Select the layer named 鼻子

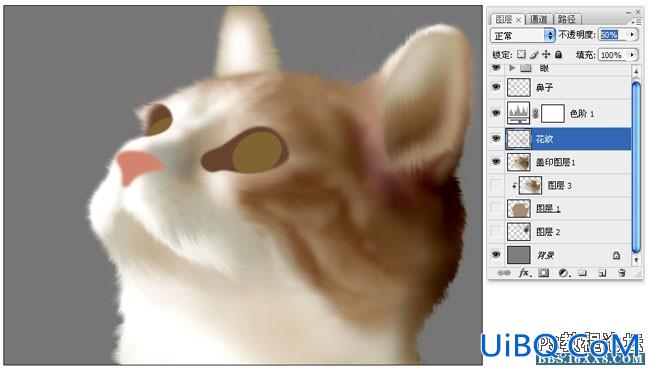544,87
